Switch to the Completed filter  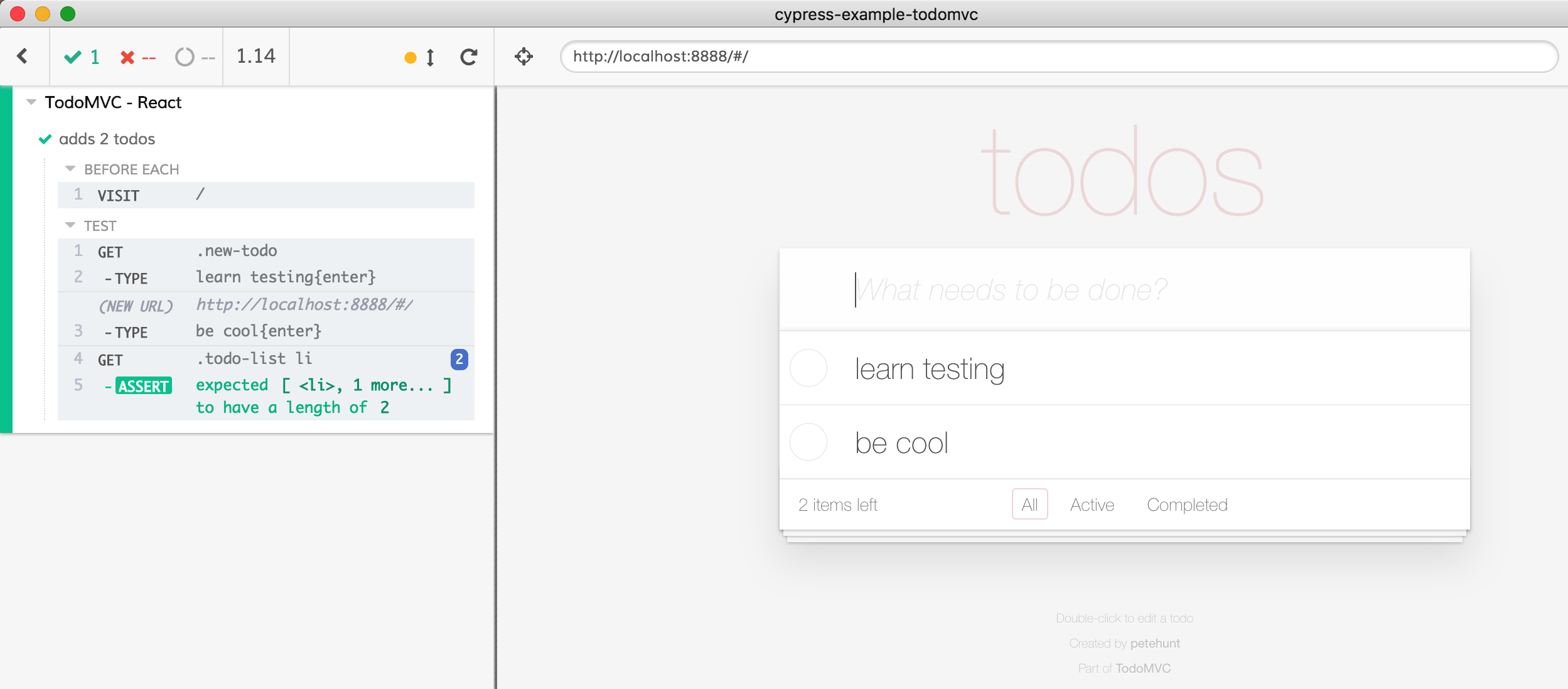tap(1186, 505)
